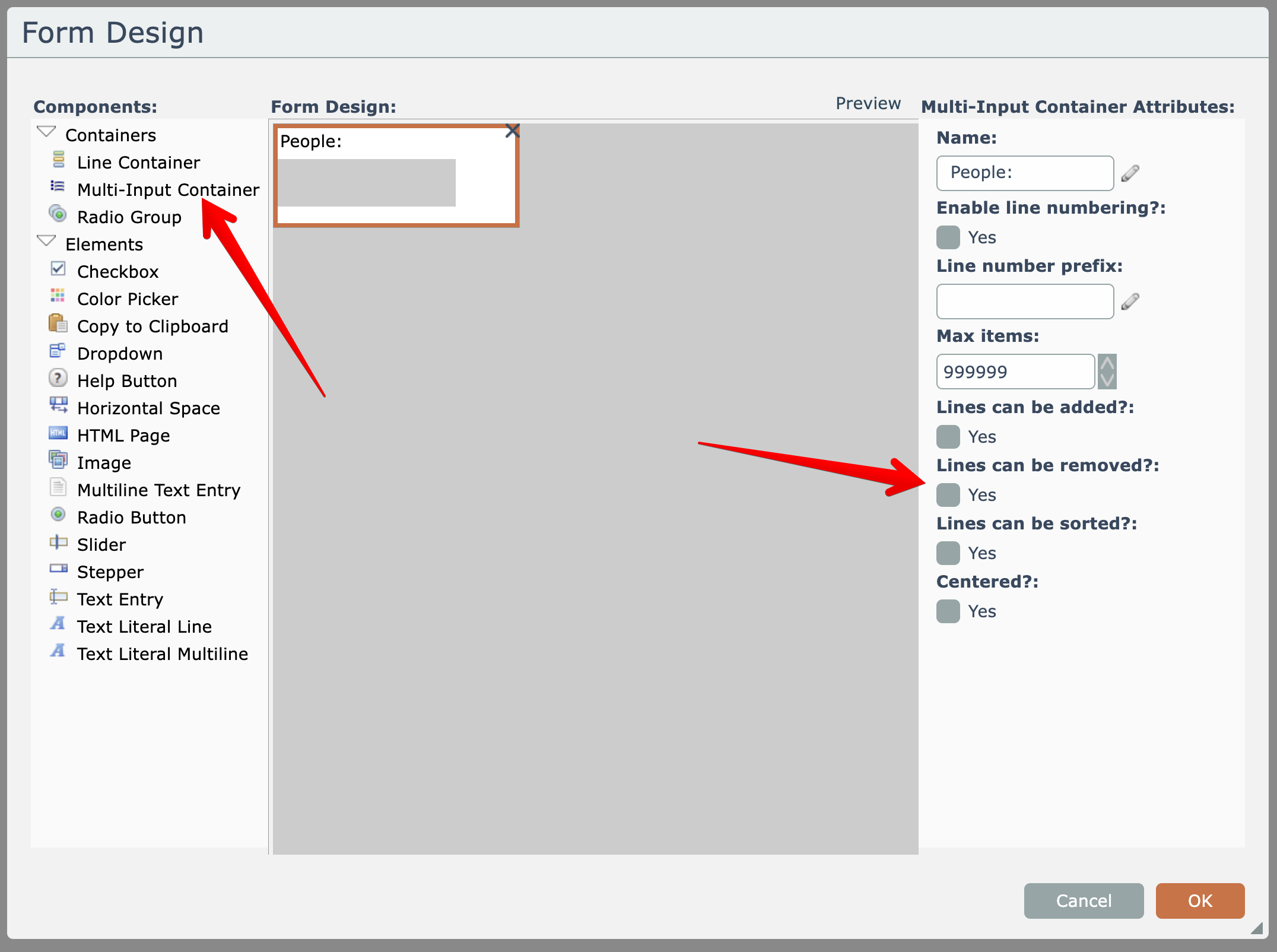Open the Preview link

[x=868, y=104]
